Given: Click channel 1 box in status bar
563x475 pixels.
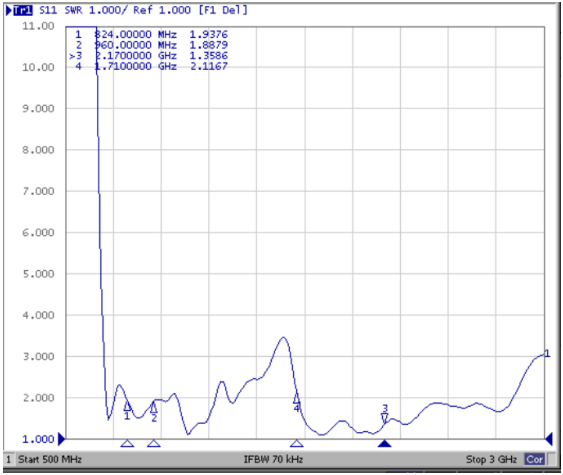Looking at the screenshot, I should [x=9, y=459].
